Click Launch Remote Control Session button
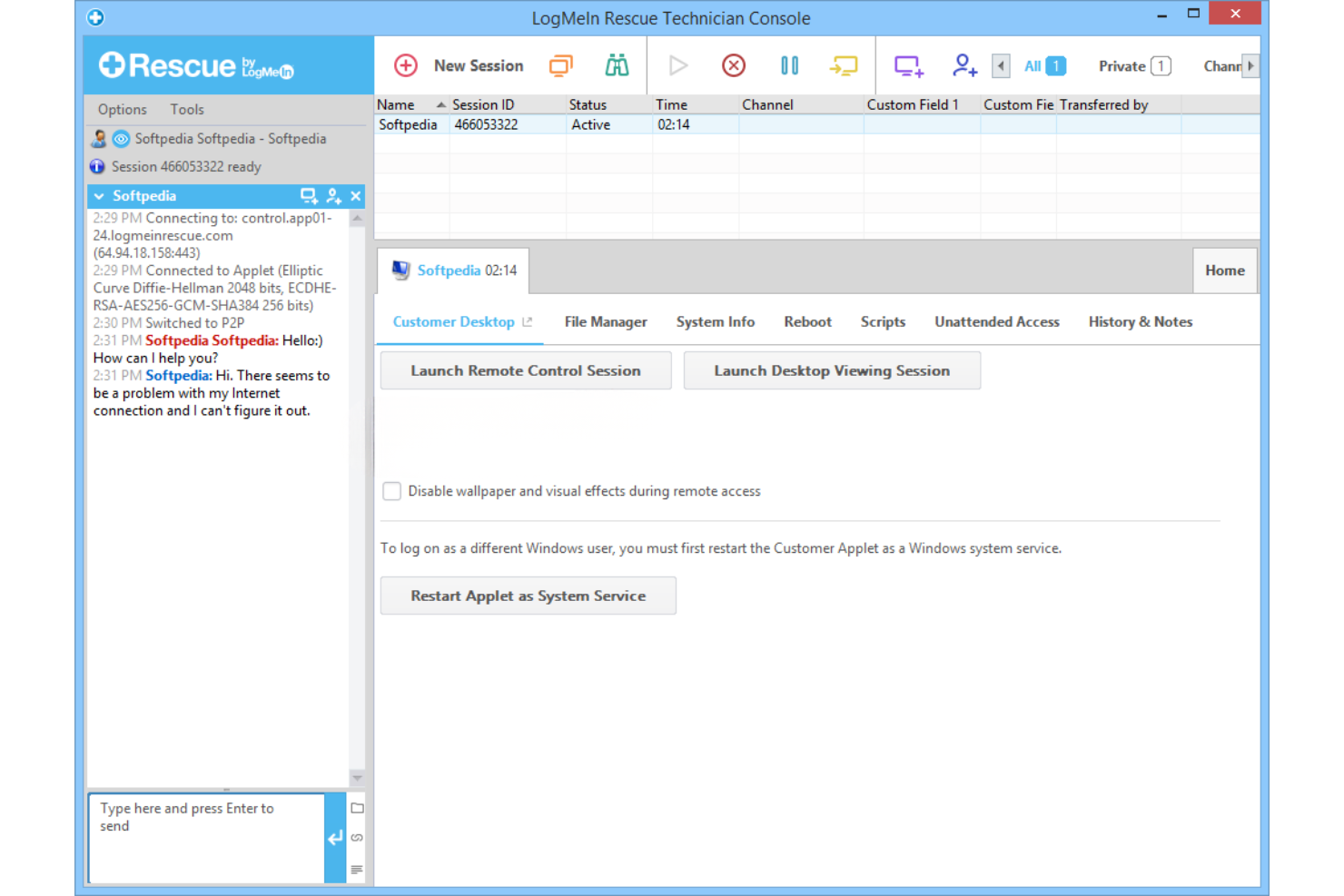Image resolution: width=1344 pixels, height=896 pixels. coord(526,370)
